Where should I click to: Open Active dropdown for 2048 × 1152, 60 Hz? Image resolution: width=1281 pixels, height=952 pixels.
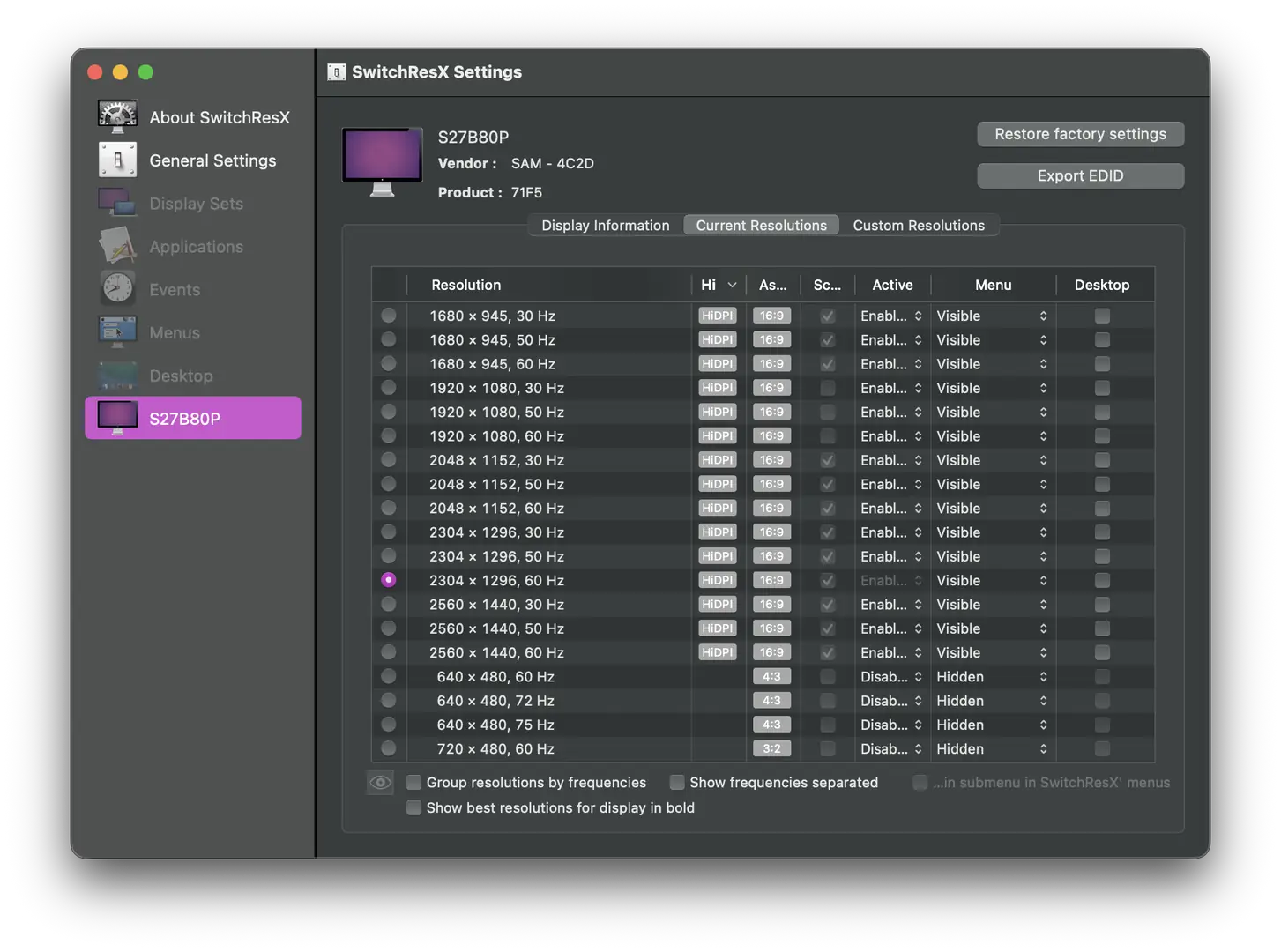[891, 508]
